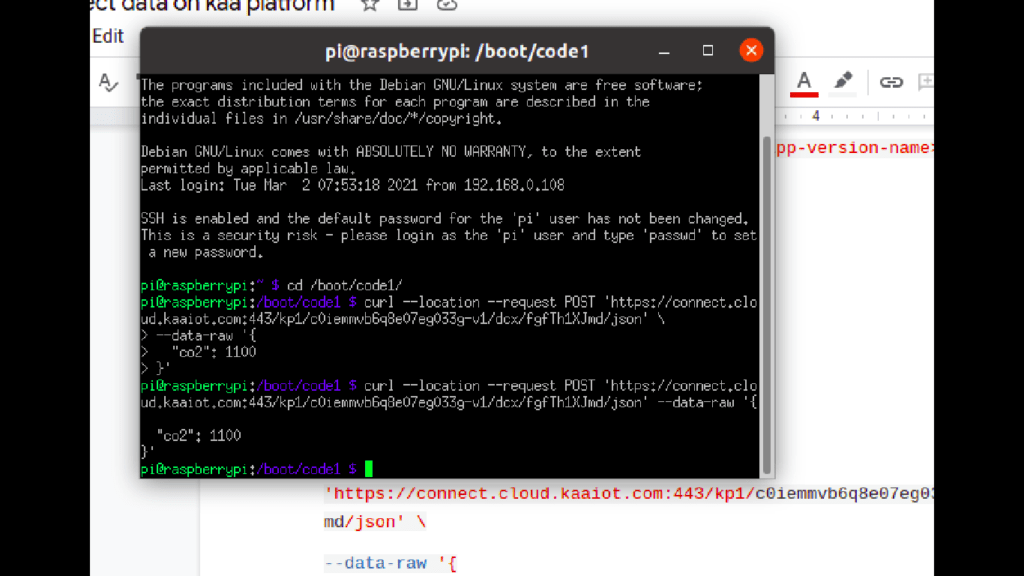
Task: Click the terminal's vertical scrollbar
Action: [x=767, y=300]
